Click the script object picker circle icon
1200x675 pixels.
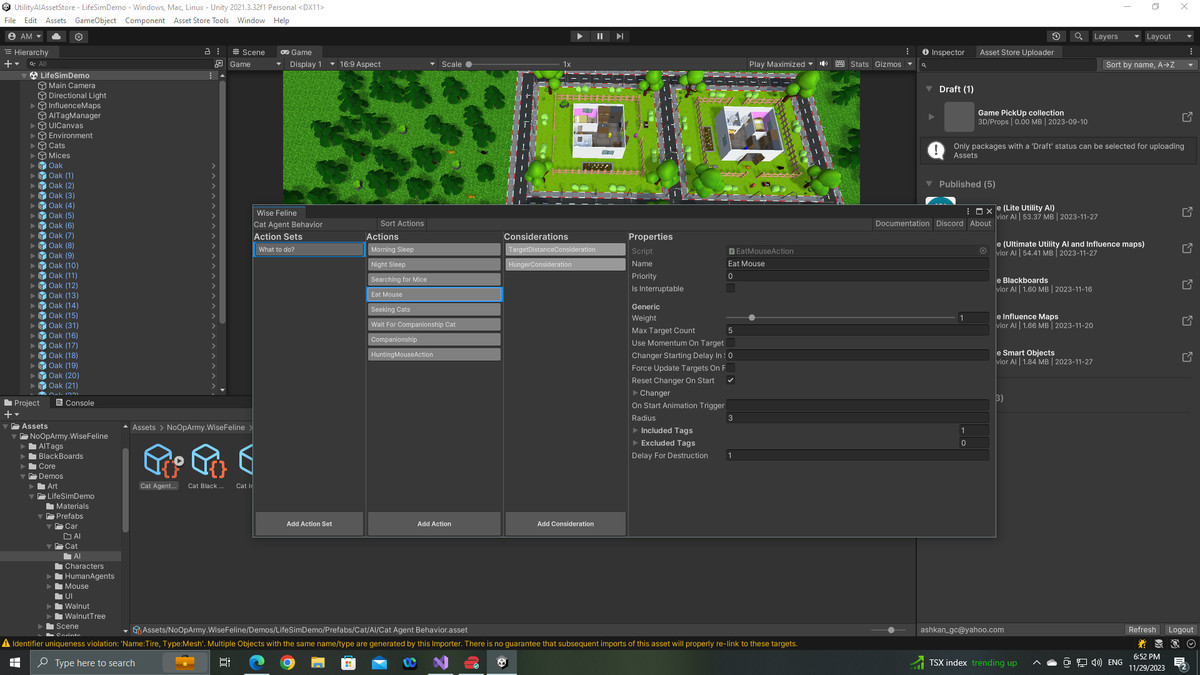click(x=983, y=251)
